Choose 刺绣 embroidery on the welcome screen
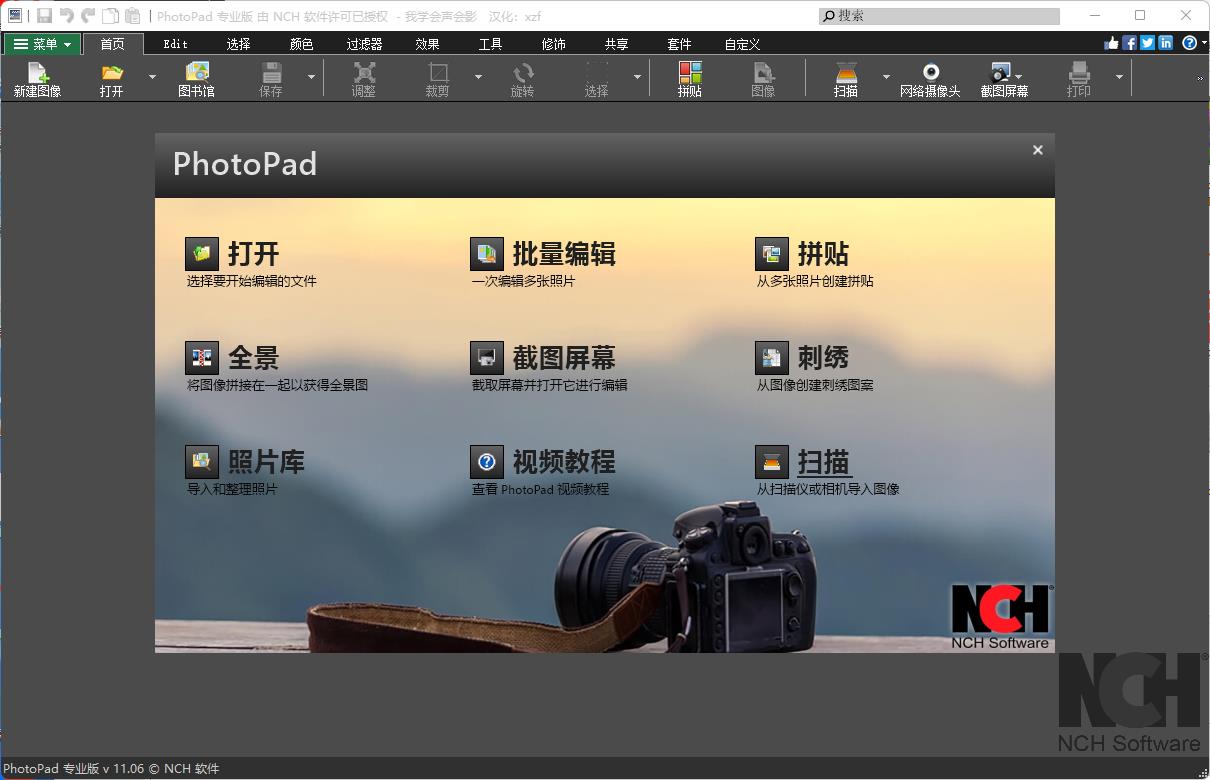Viewport: 1210px width, 780px height. [803, 358]
